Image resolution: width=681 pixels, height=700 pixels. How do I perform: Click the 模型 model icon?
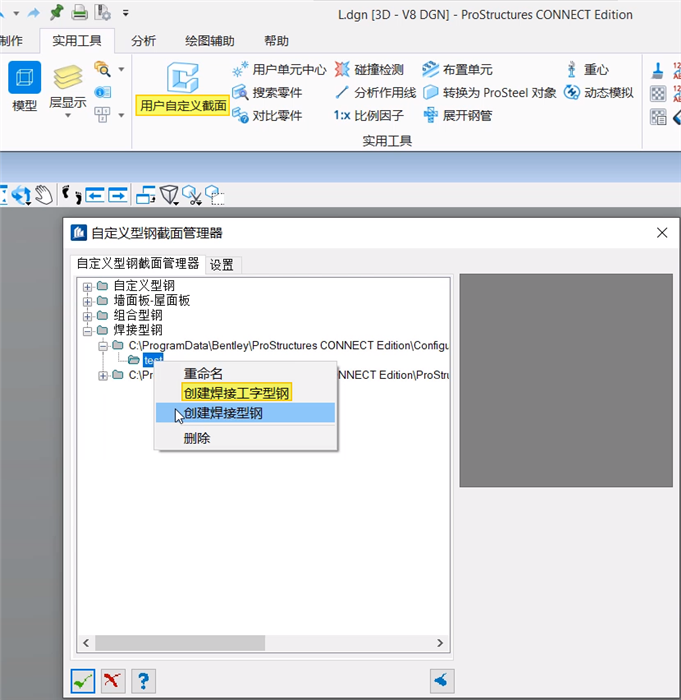click(x=25, y=86)
